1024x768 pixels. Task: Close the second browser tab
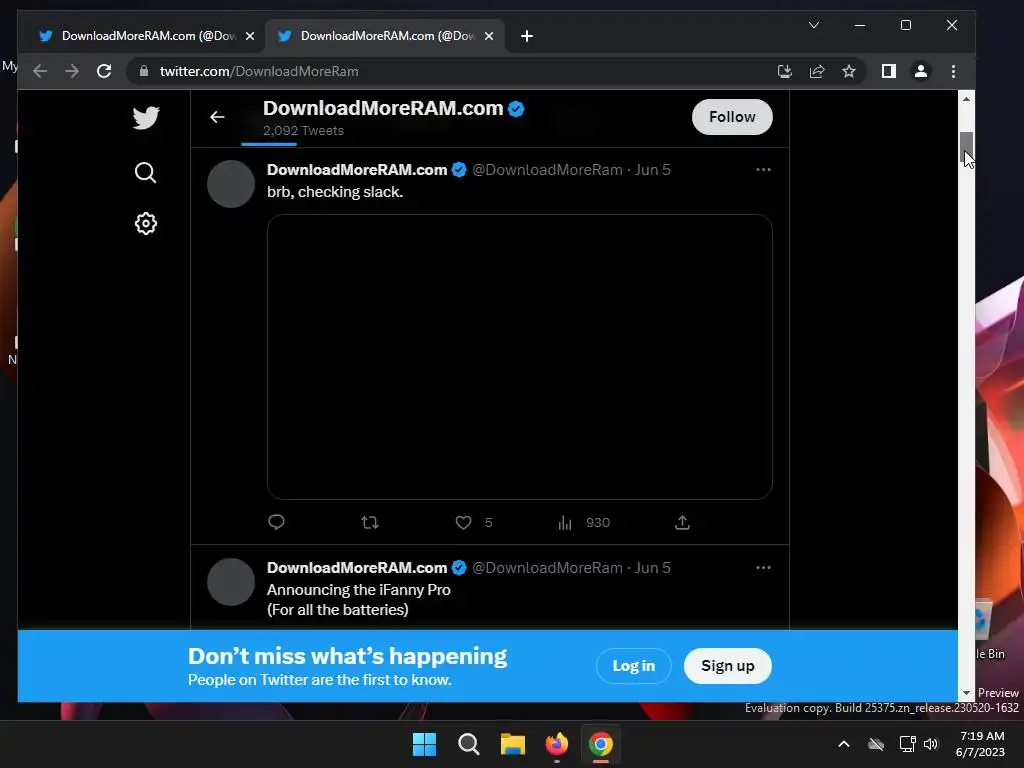point(488,36)
